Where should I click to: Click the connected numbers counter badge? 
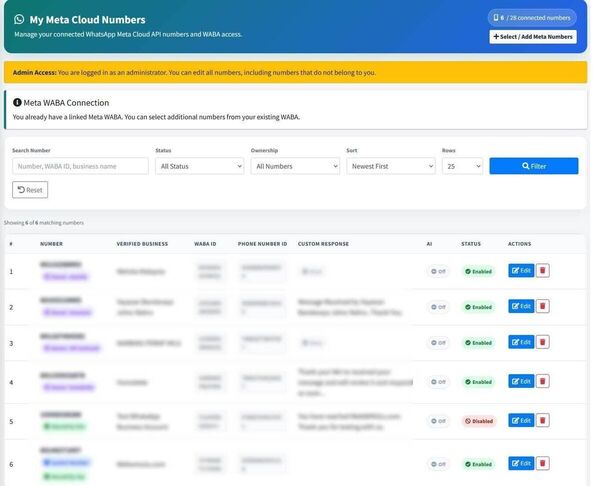pos(532,18)
